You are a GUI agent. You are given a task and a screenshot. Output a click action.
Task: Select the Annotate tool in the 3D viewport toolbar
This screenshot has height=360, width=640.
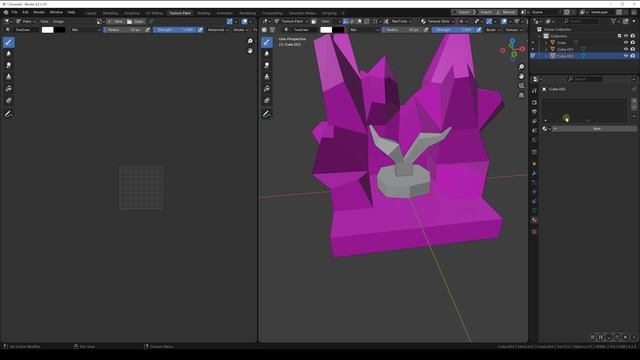point(267,114)
